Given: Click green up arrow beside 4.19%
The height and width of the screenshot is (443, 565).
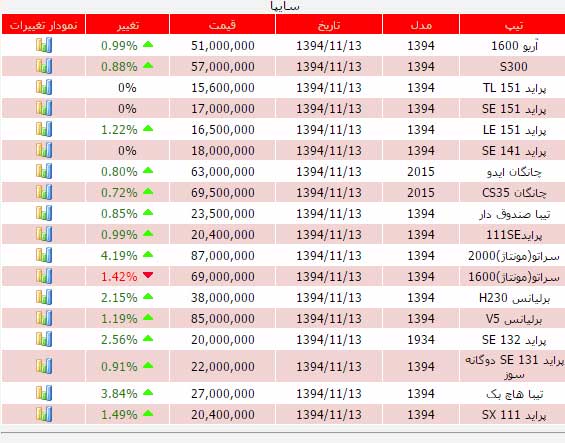Looking at the screenshot, I should [x=148, y=255].
